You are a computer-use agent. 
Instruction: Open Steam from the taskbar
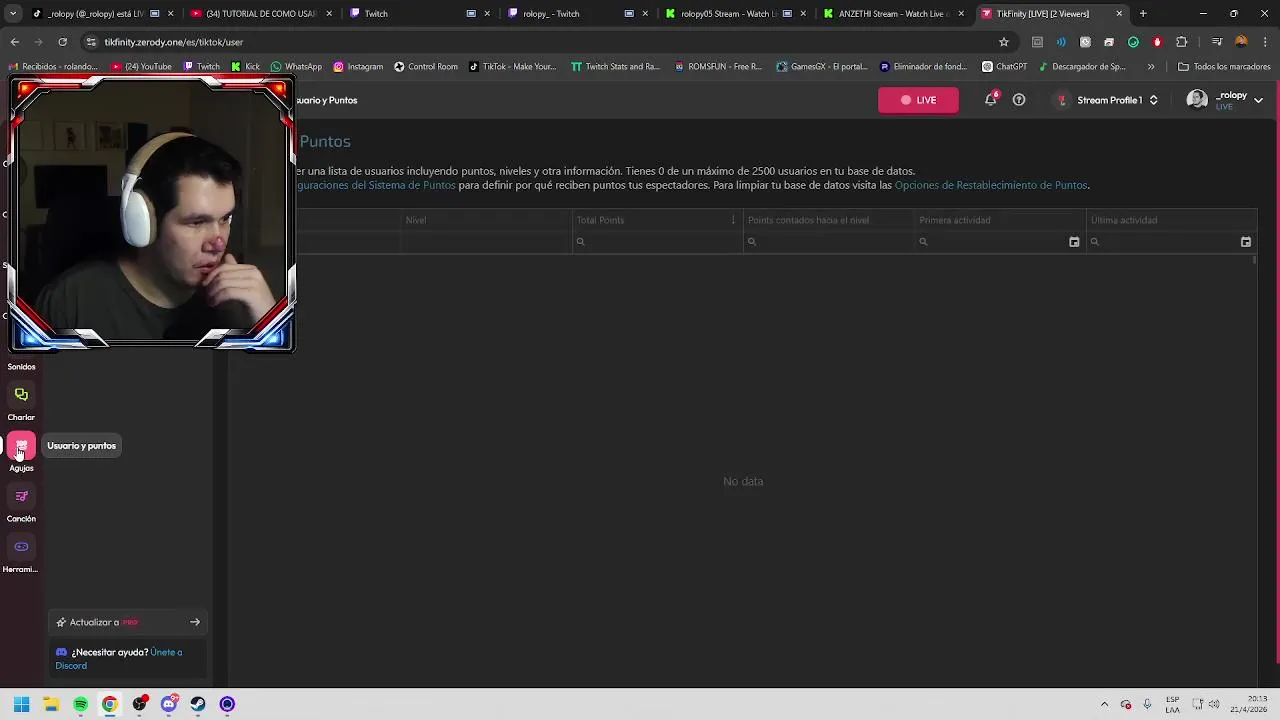click(198, 704)
